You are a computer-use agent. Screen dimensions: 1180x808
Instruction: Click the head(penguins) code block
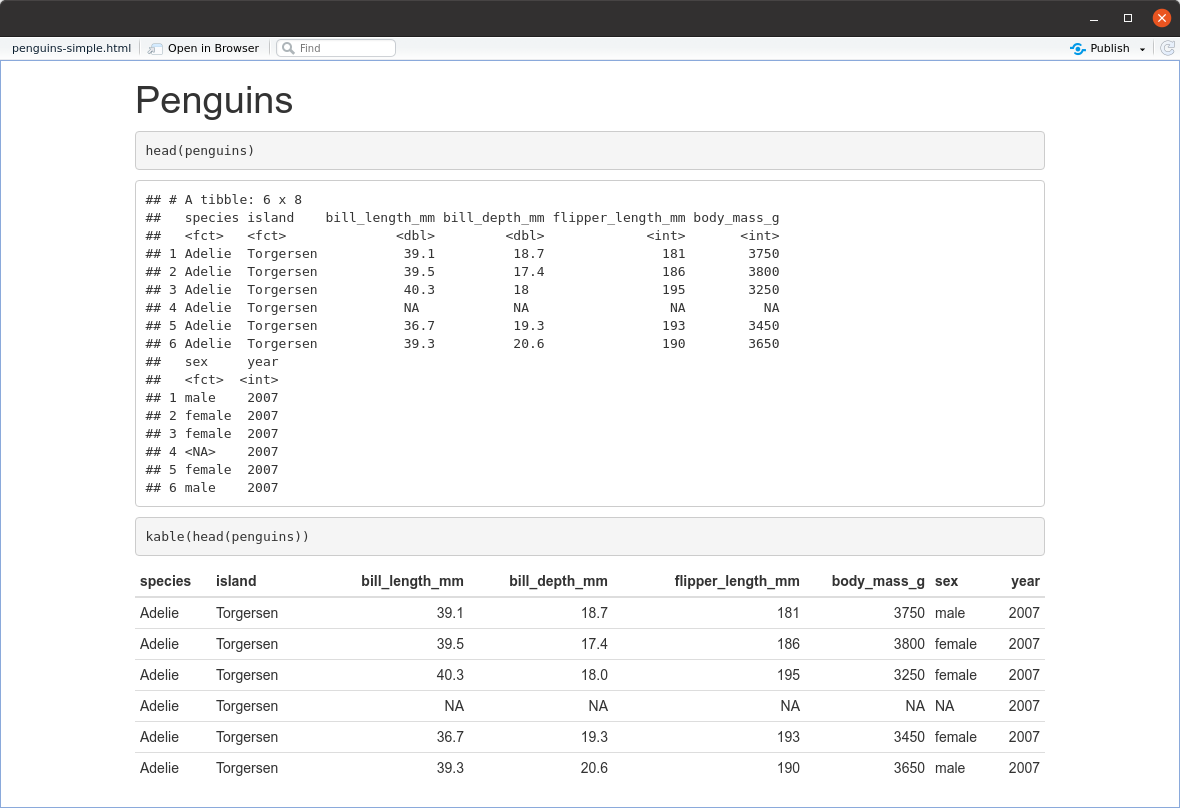[589, 151]
